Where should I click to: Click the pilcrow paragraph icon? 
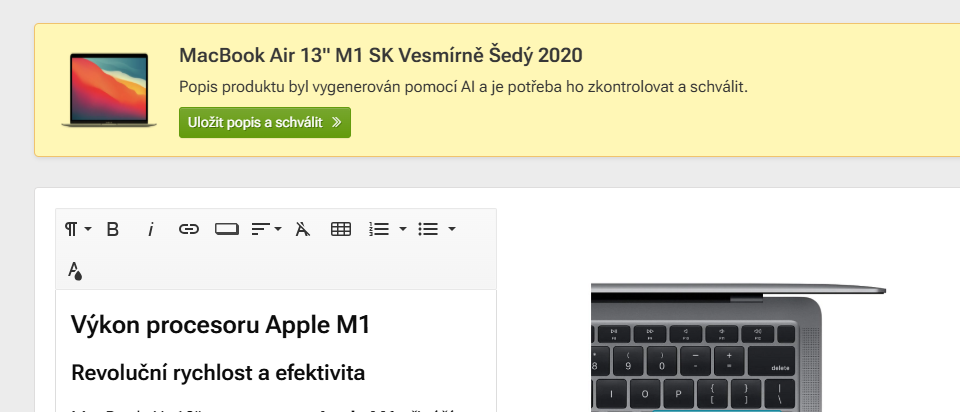pos(71,229)
